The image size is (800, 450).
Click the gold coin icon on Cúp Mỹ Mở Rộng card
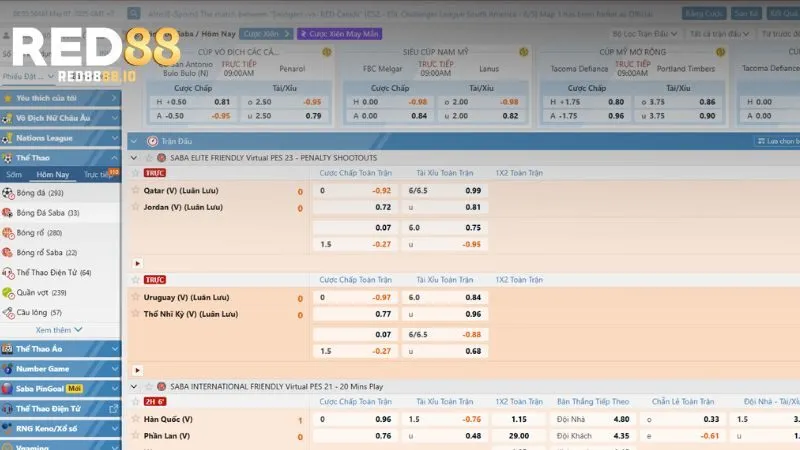(x=720, y=52)
